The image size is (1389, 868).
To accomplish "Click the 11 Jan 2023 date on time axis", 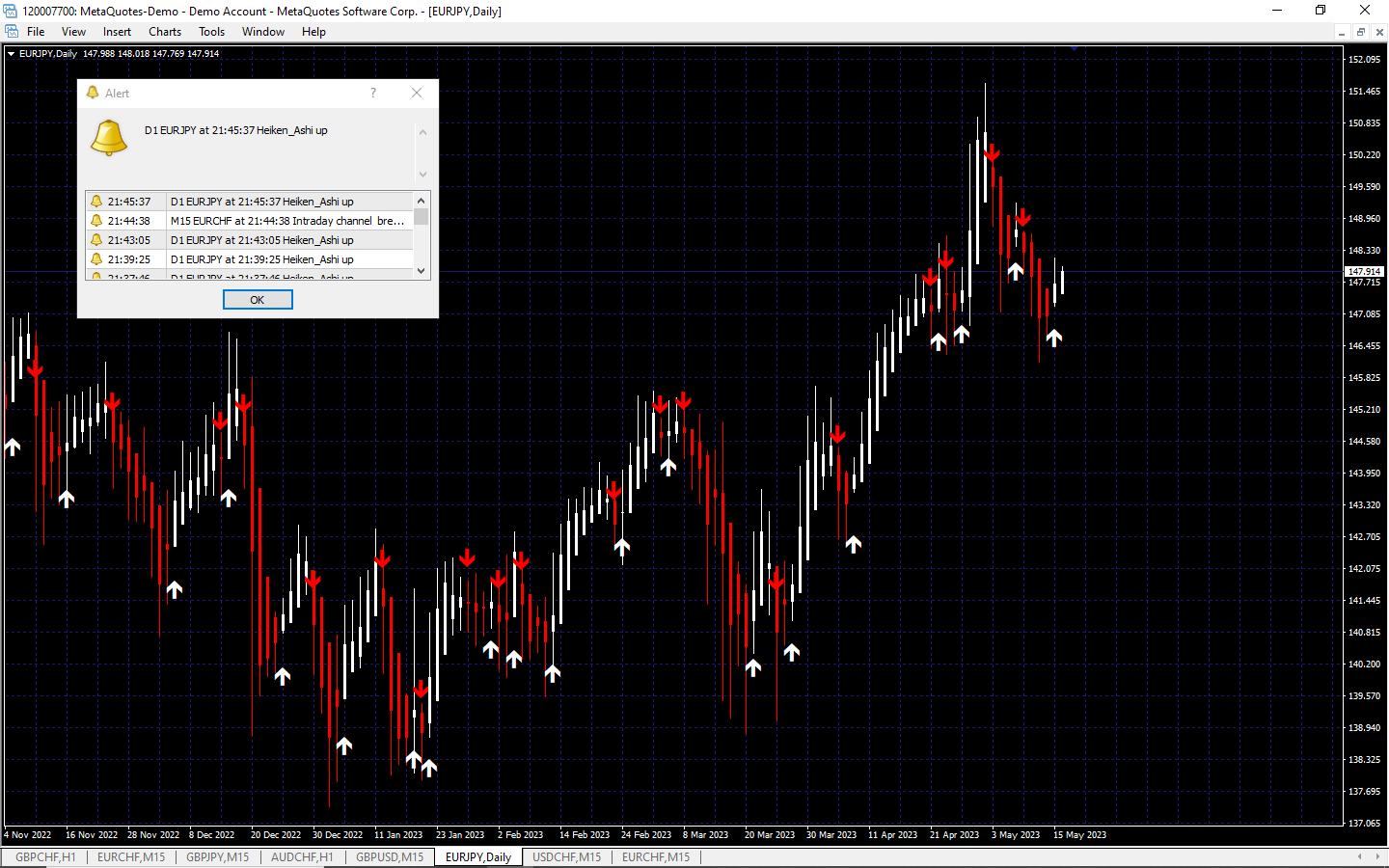I will 398,835.
